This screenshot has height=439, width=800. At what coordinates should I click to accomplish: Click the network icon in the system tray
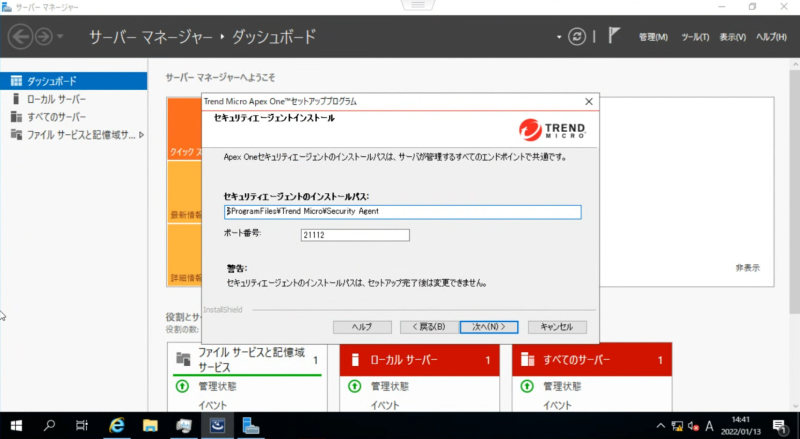[x=677, y=426]
